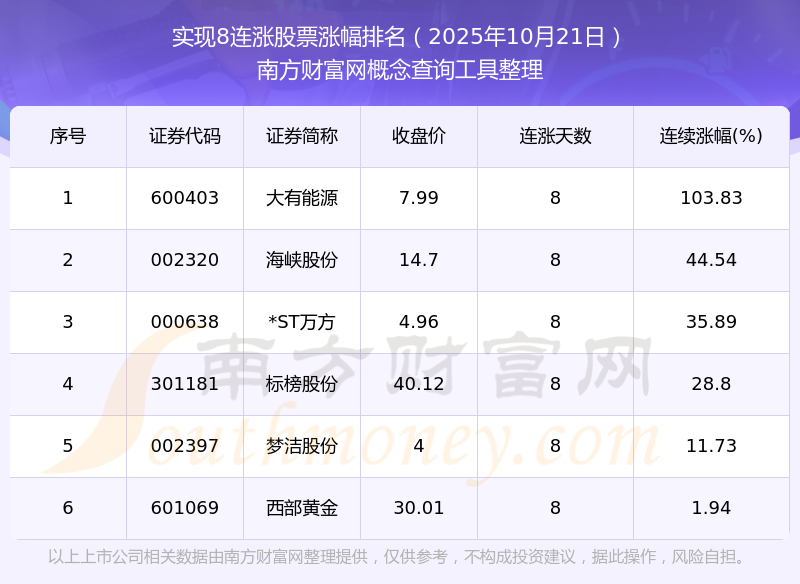Select the 连涨天数 column header

point(555,136)
